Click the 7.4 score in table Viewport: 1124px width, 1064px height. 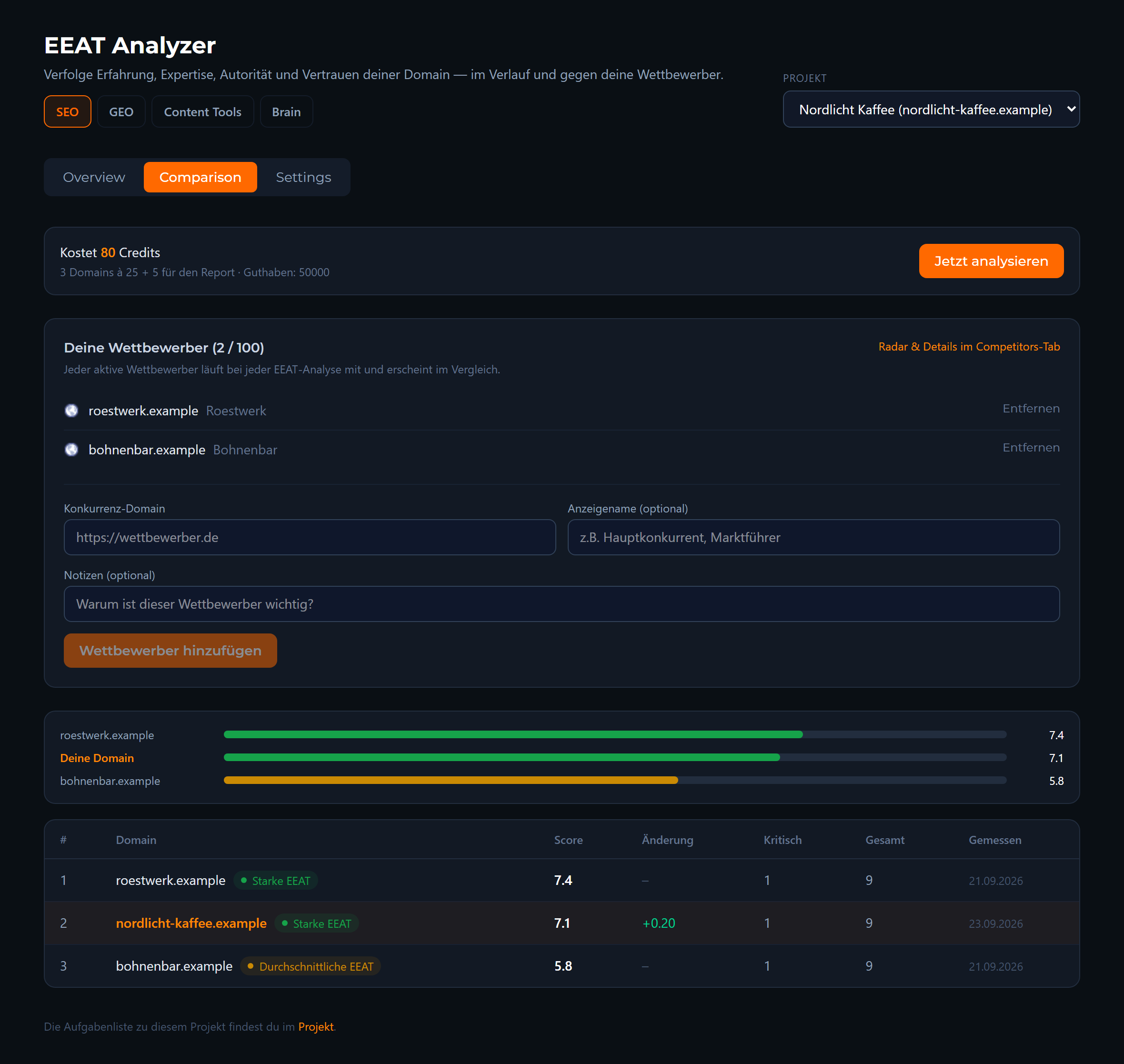(562, 881)
